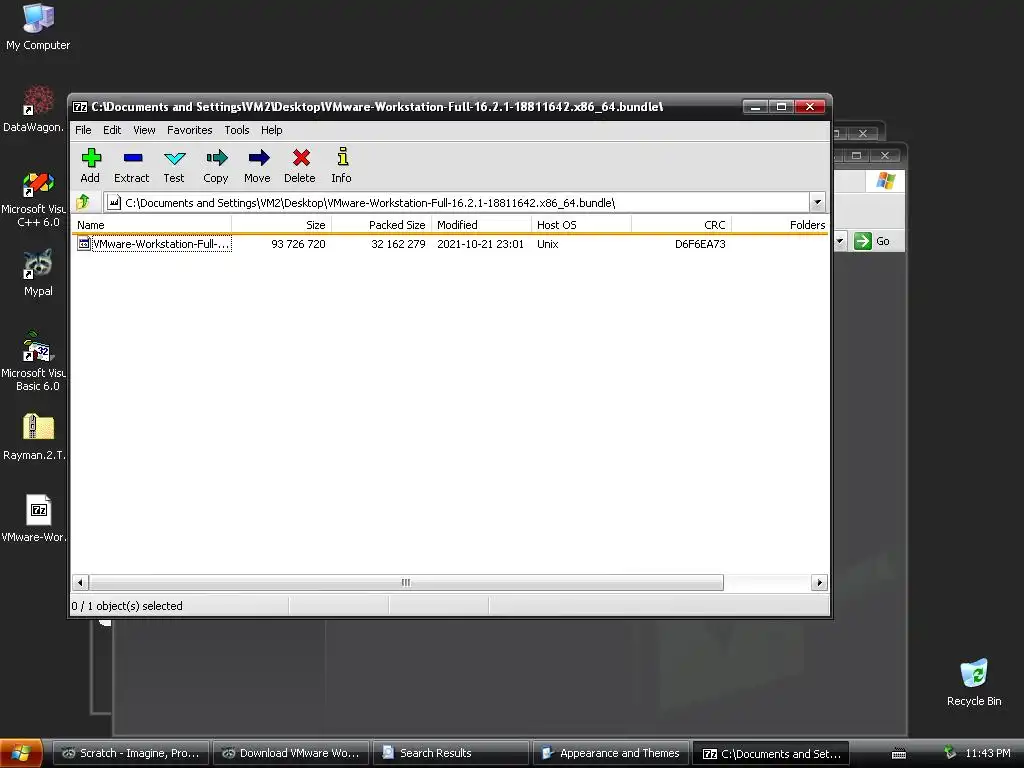Click the Unix host OS cell
Screen dimensions: 1024x768
click(x=548, y=244)
